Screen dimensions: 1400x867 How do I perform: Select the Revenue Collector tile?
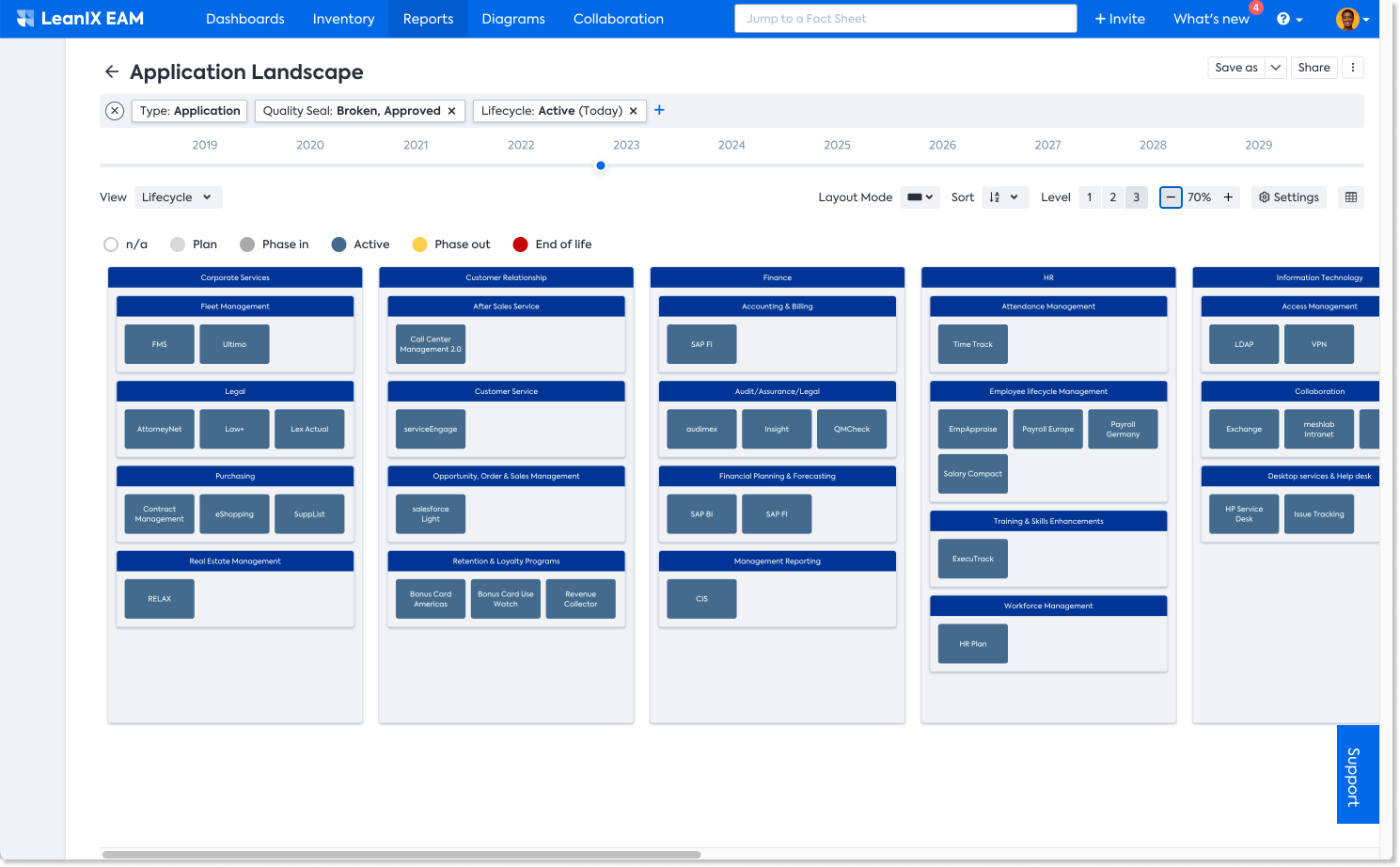[581, 599]
